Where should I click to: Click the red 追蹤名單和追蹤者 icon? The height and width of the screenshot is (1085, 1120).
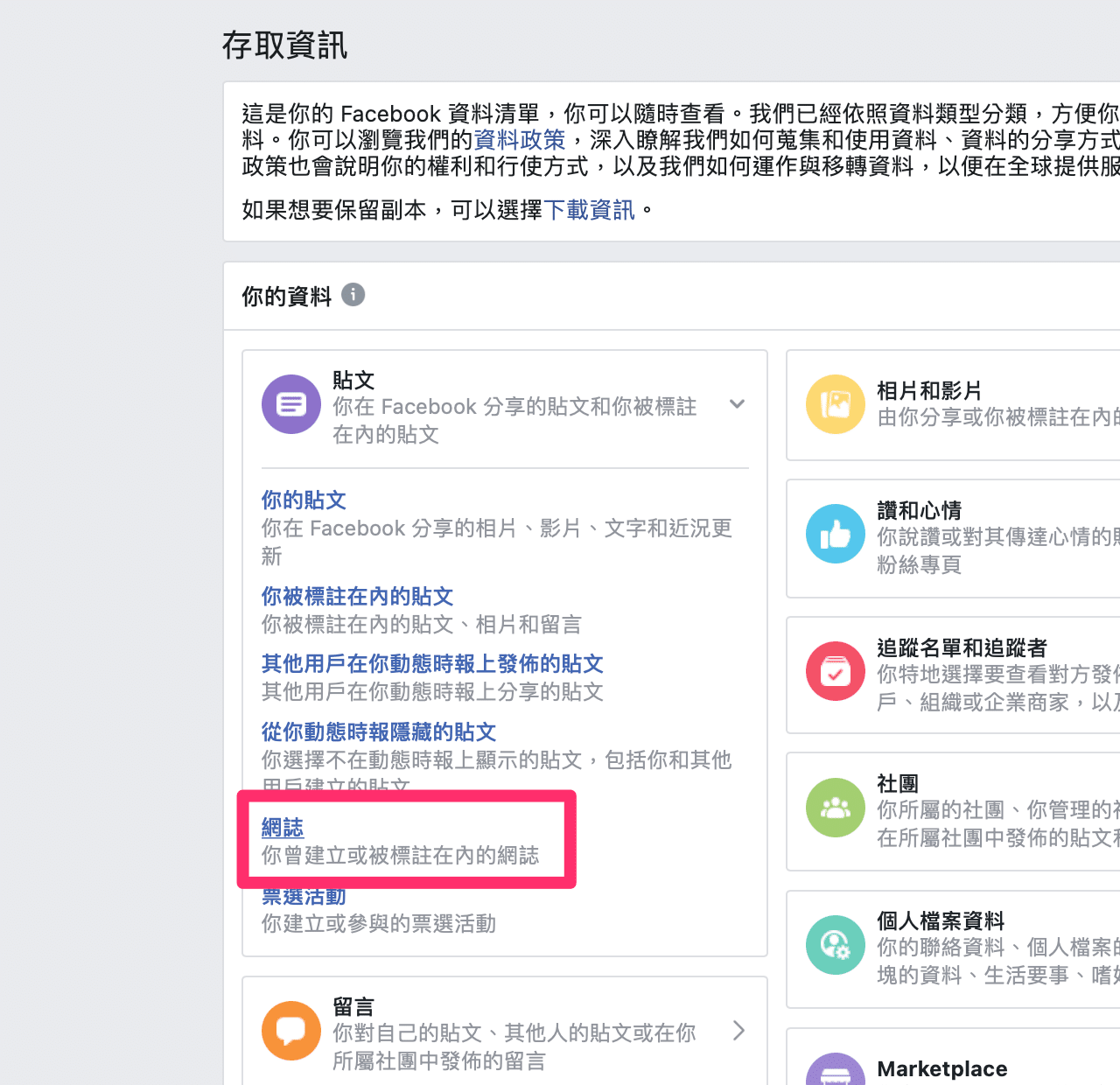[x=836, y=671]
